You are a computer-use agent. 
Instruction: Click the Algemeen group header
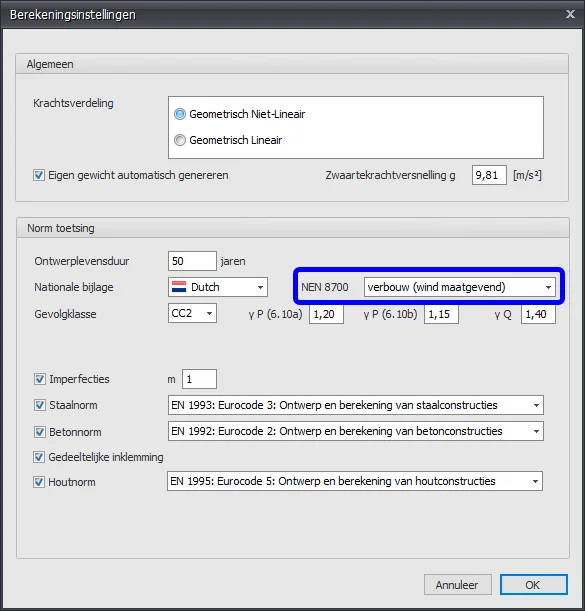292,64
